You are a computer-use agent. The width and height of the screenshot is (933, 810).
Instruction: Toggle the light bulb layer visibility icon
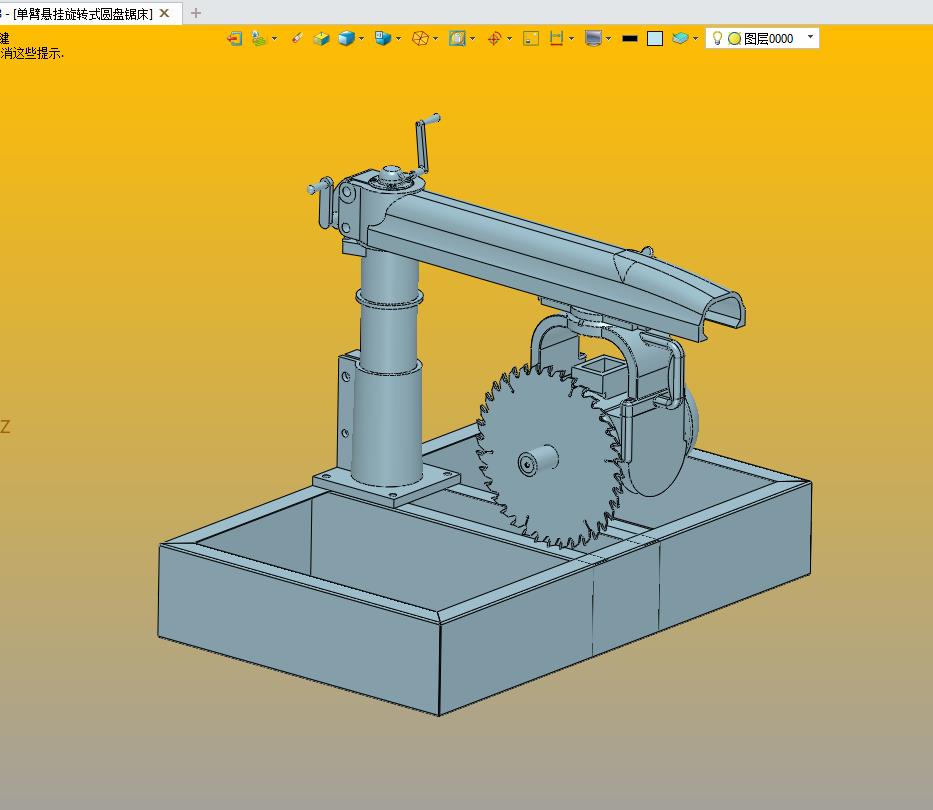(x=718, y=39)
